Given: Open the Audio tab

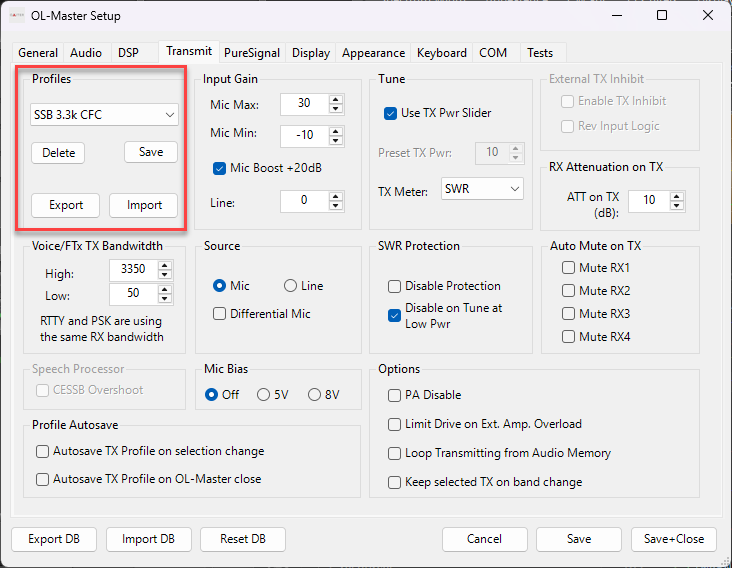Looking at the screenshot, I should click(x=86, y=53).
